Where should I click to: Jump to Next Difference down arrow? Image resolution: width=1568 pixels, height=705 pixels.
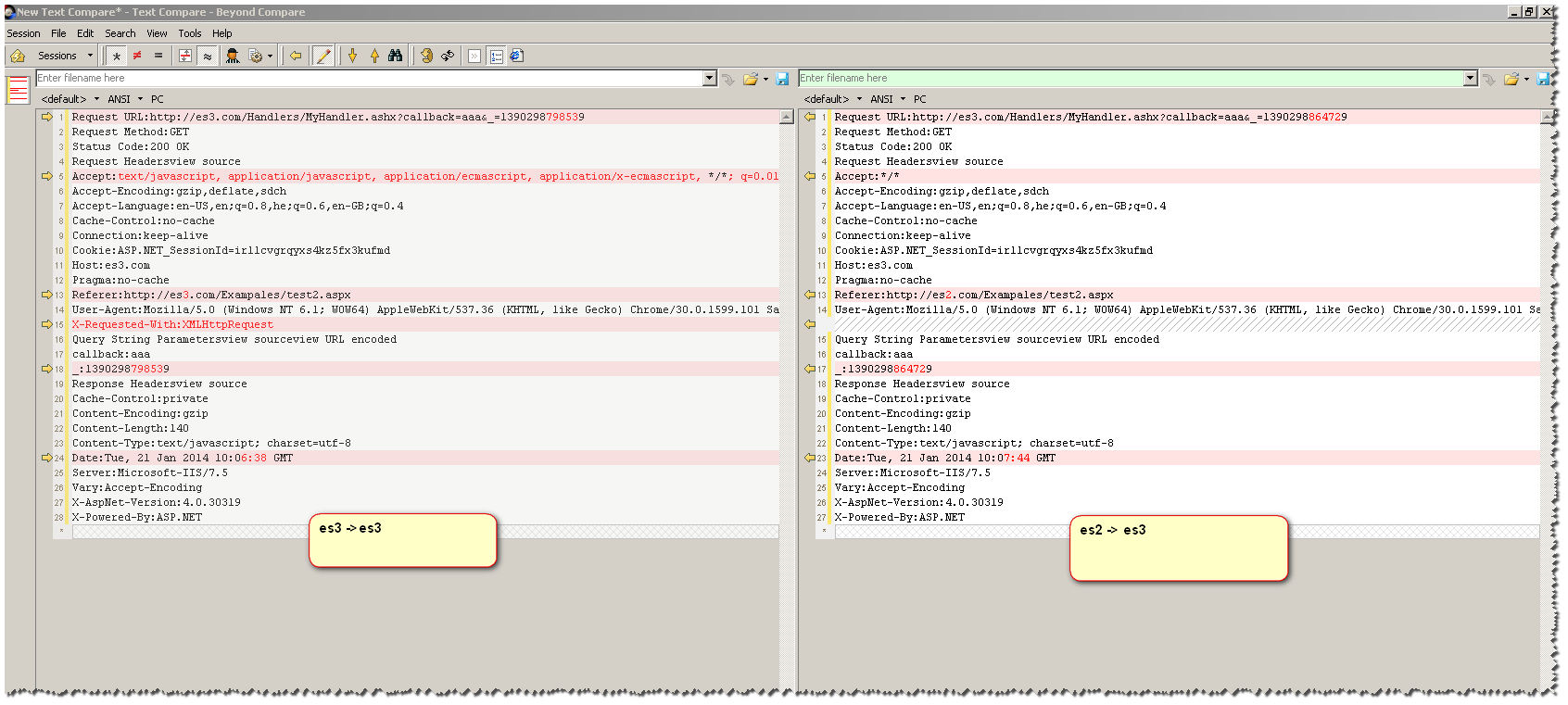[352, 56]
